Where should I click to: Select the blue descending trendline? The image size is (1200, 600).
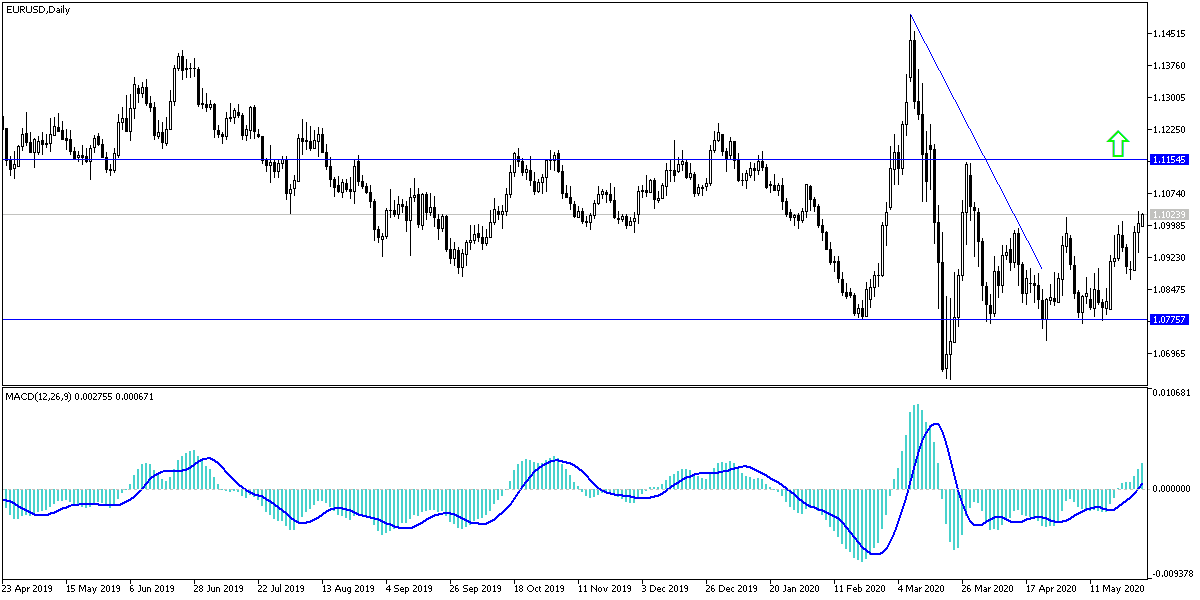coord(975,140)
